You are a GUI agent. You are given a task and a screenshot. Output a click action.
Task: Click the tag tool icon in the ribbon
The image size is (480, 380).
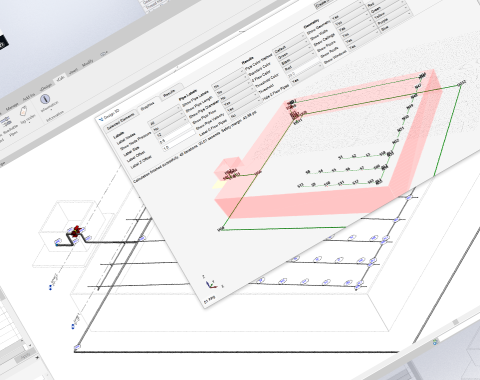tap(23, 111)
